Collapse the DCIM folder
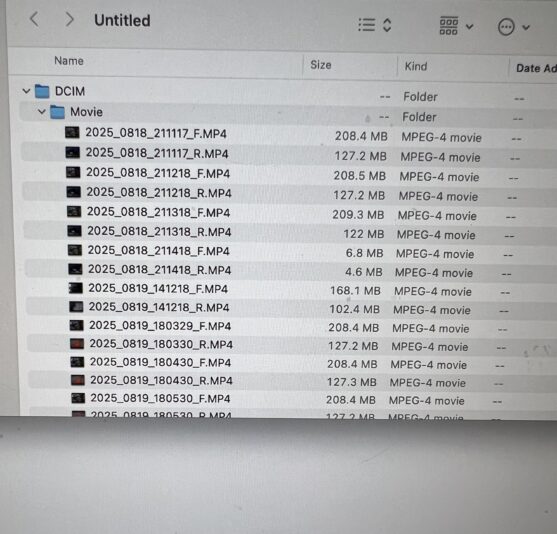This screenshot has height=534, width=557. 26,91
